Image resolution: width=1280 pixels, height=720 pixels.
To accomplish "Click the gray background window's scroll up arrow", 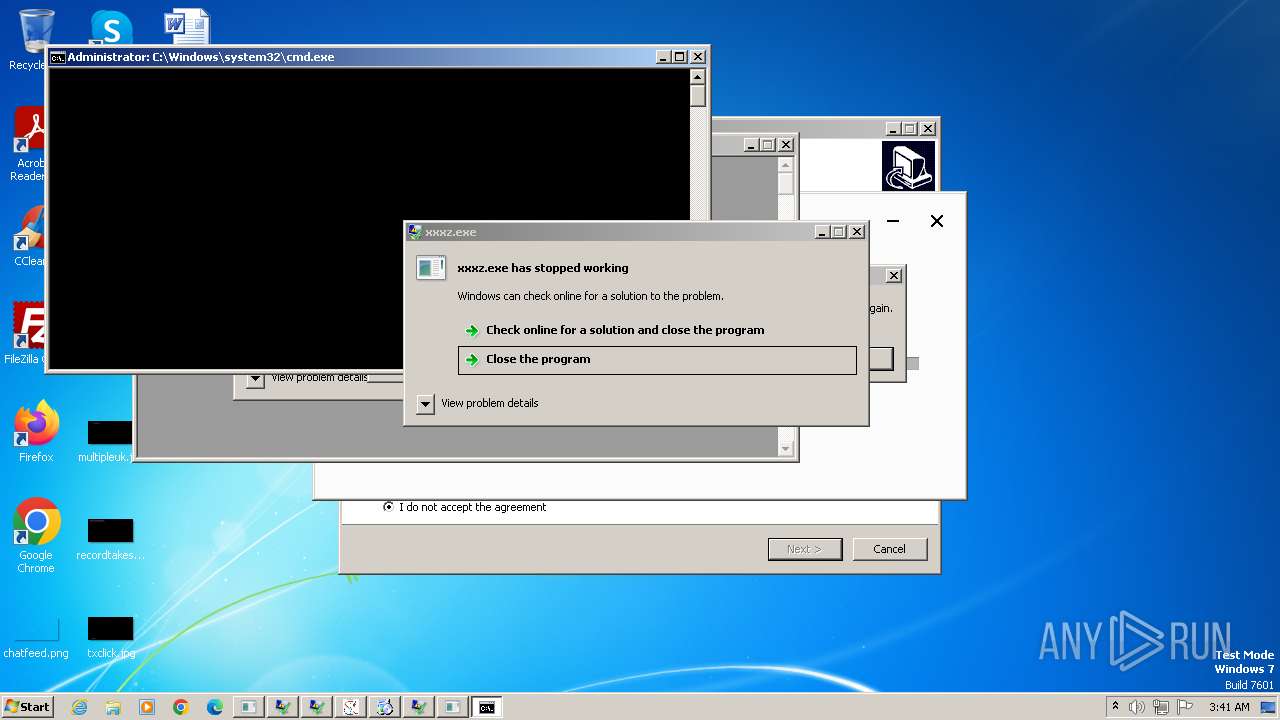I will point(786,165).
